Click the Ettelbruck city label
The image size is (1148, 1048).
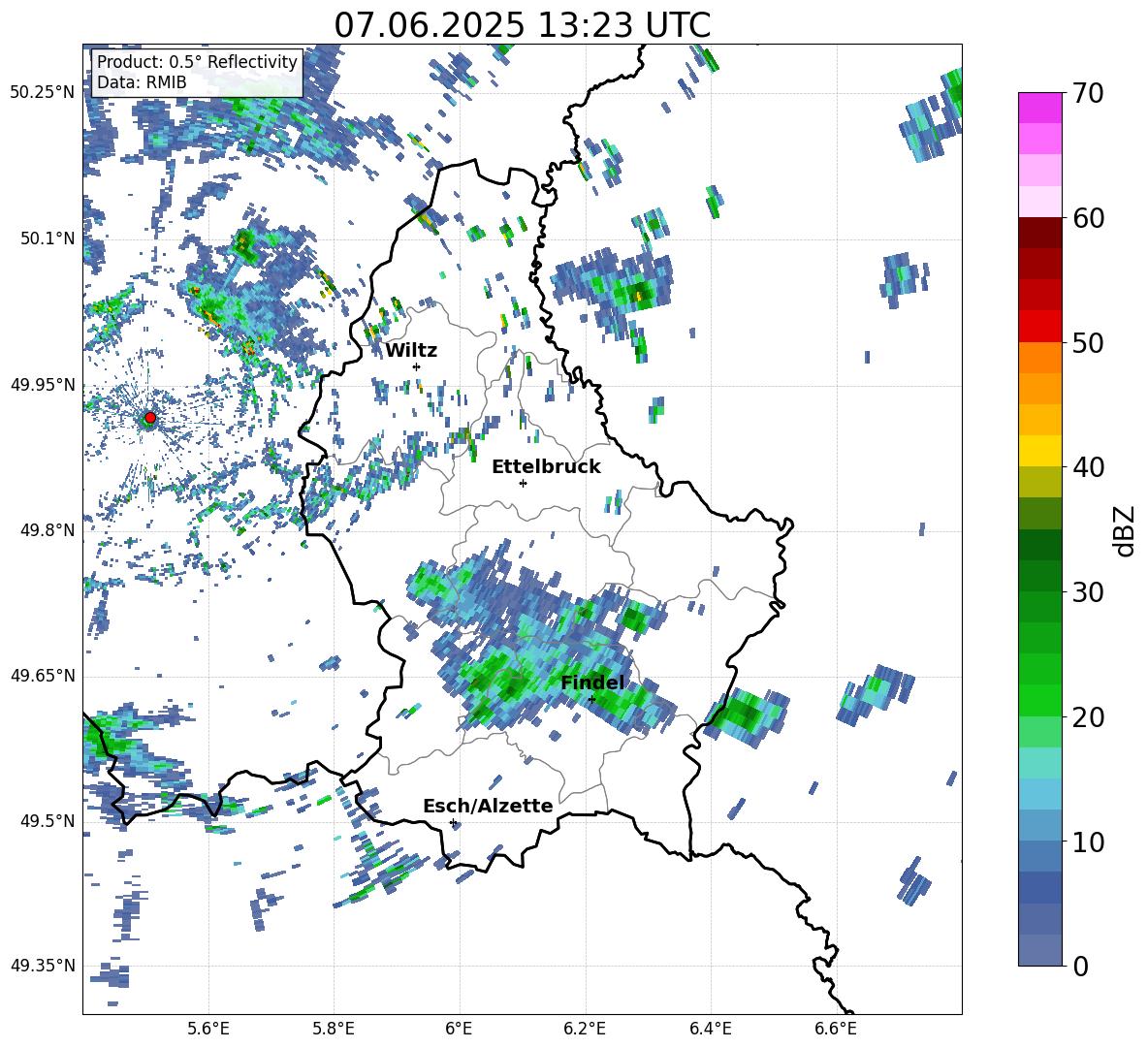[546, 467]
